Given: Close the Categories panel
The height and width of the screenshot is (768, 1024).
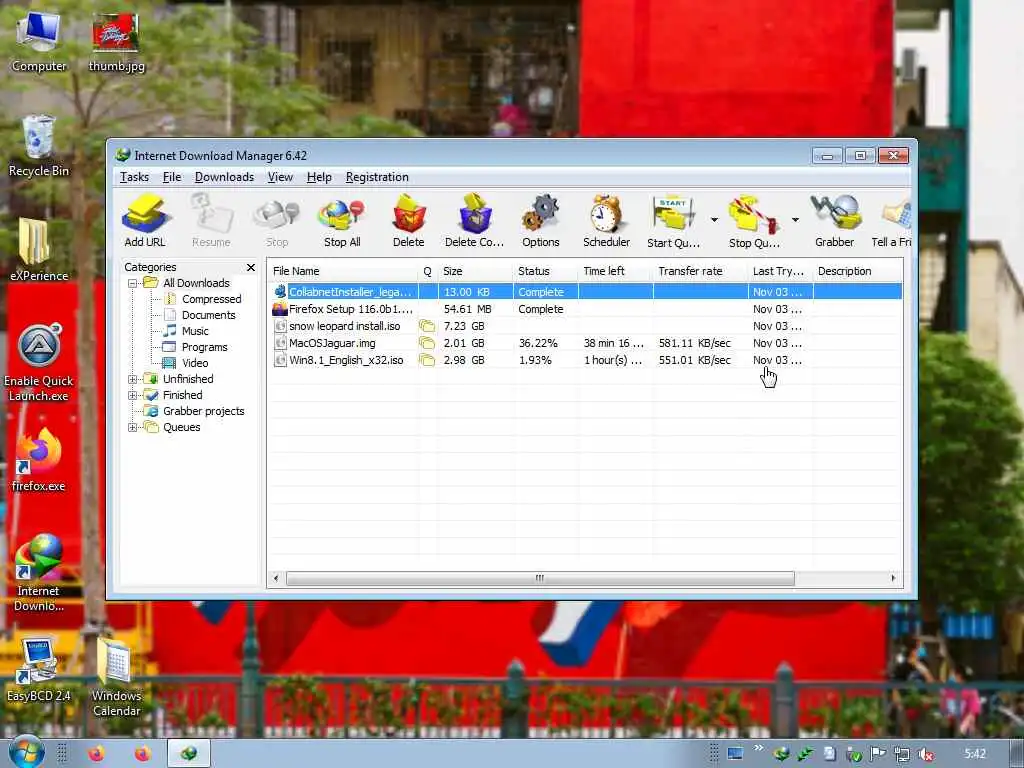Looking at the screenshot, I should pyautogui.click(x=251, y=268).
